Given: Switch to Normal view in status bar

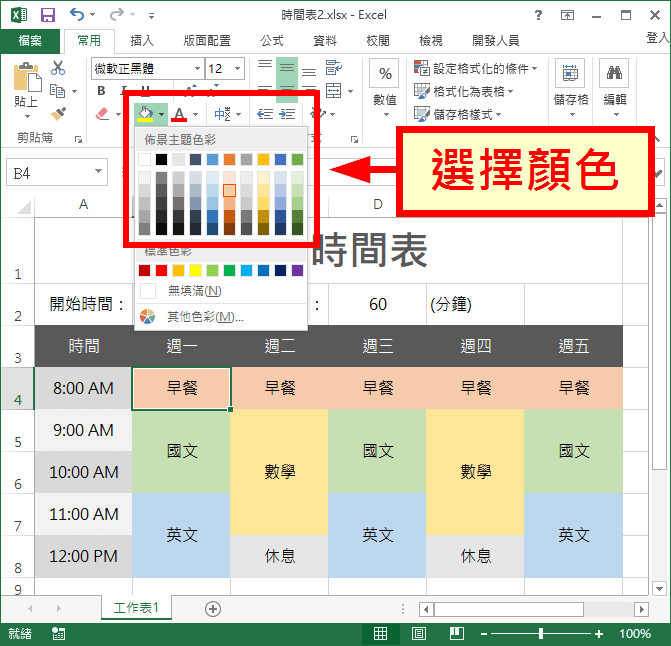Looking at the screenshot, I should pyautogui.click(x=380, y=634).
